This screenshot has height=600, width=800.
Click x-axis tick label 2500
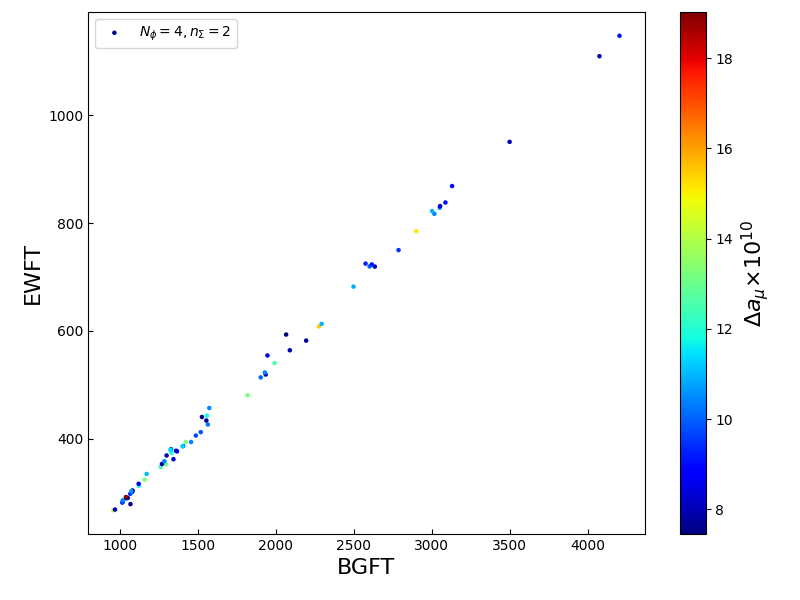(354, 546)
